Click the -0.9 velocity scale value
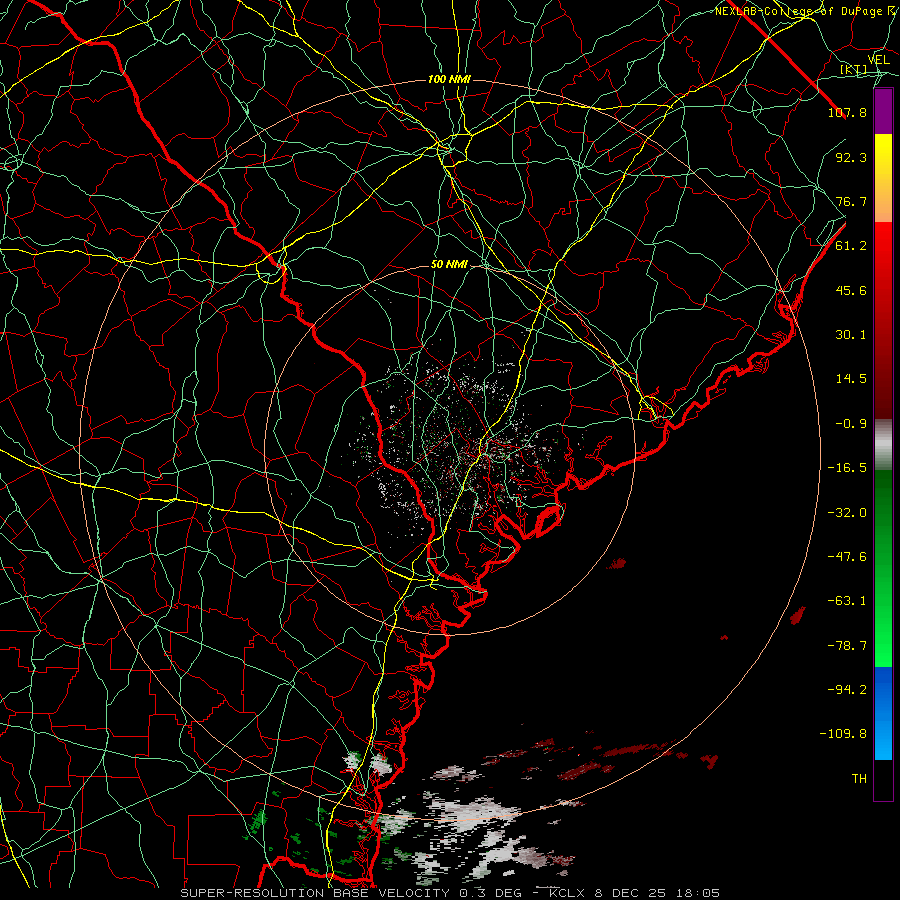The width and height of the screenshot is (900, 900). click(x=851, y=424)
